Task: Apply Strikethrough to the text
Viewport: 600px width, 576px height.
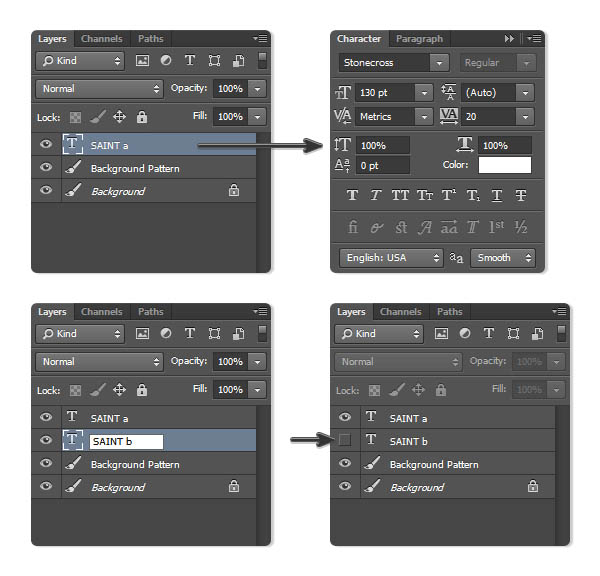Action: click(x=521, y=196)
